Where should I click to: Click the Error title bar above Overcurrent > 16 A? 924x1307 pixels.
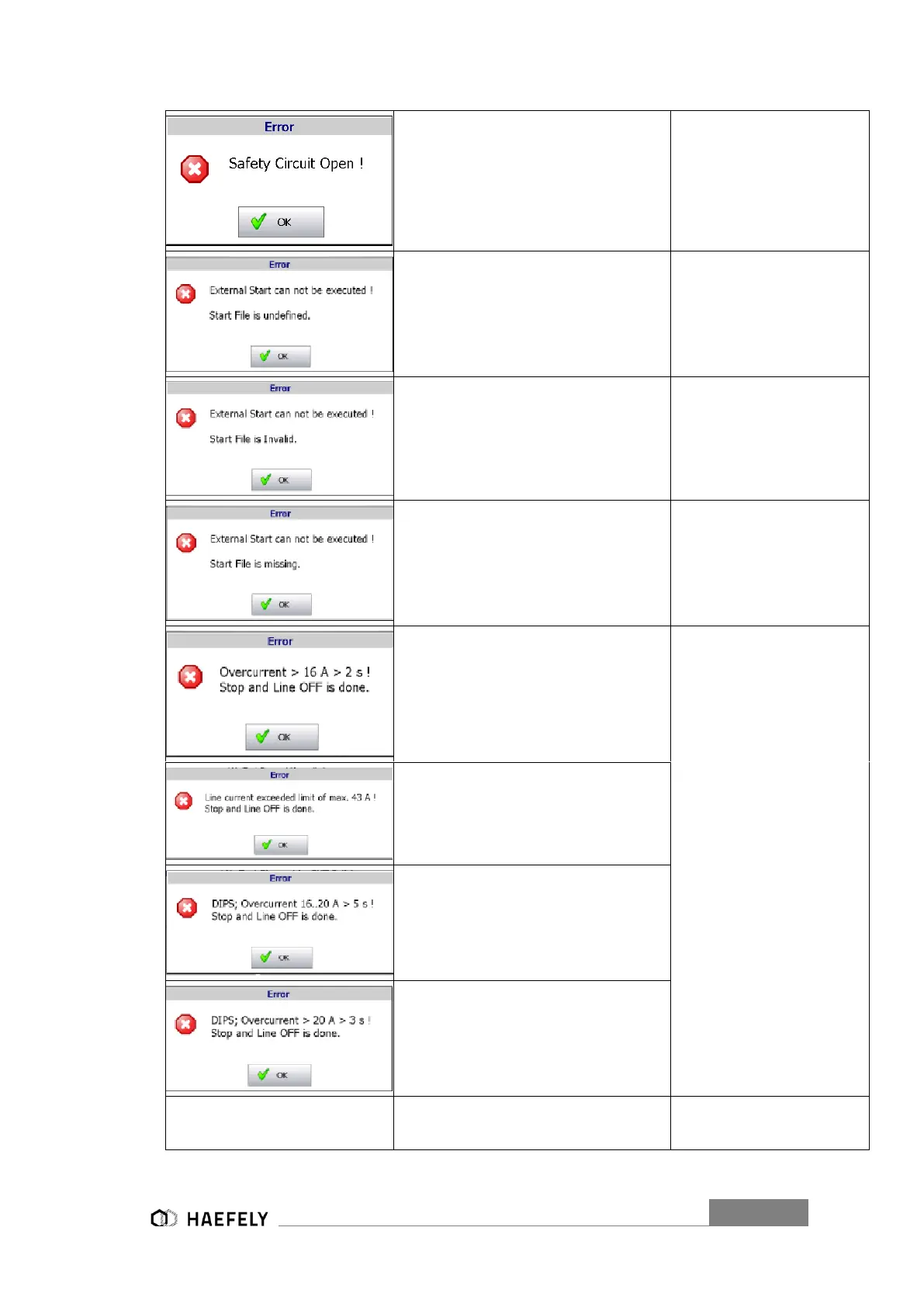click(279, 642)
